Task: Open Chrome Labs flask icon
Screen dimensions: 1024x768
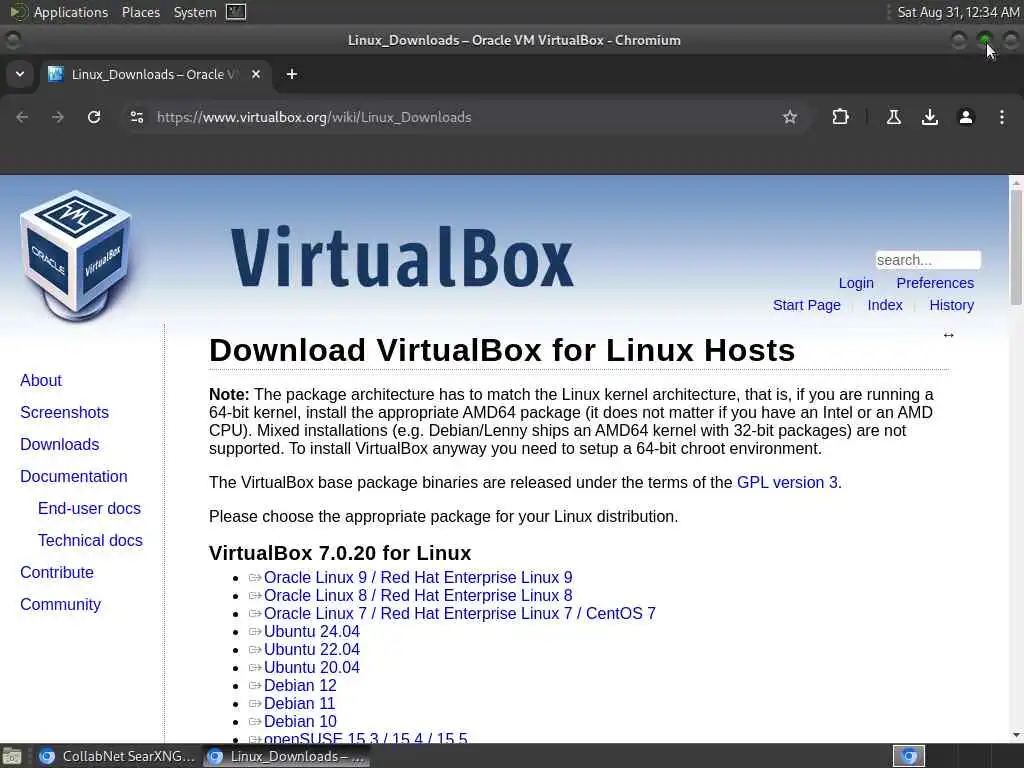Action: pyautogui.click(x=893, y=117)
